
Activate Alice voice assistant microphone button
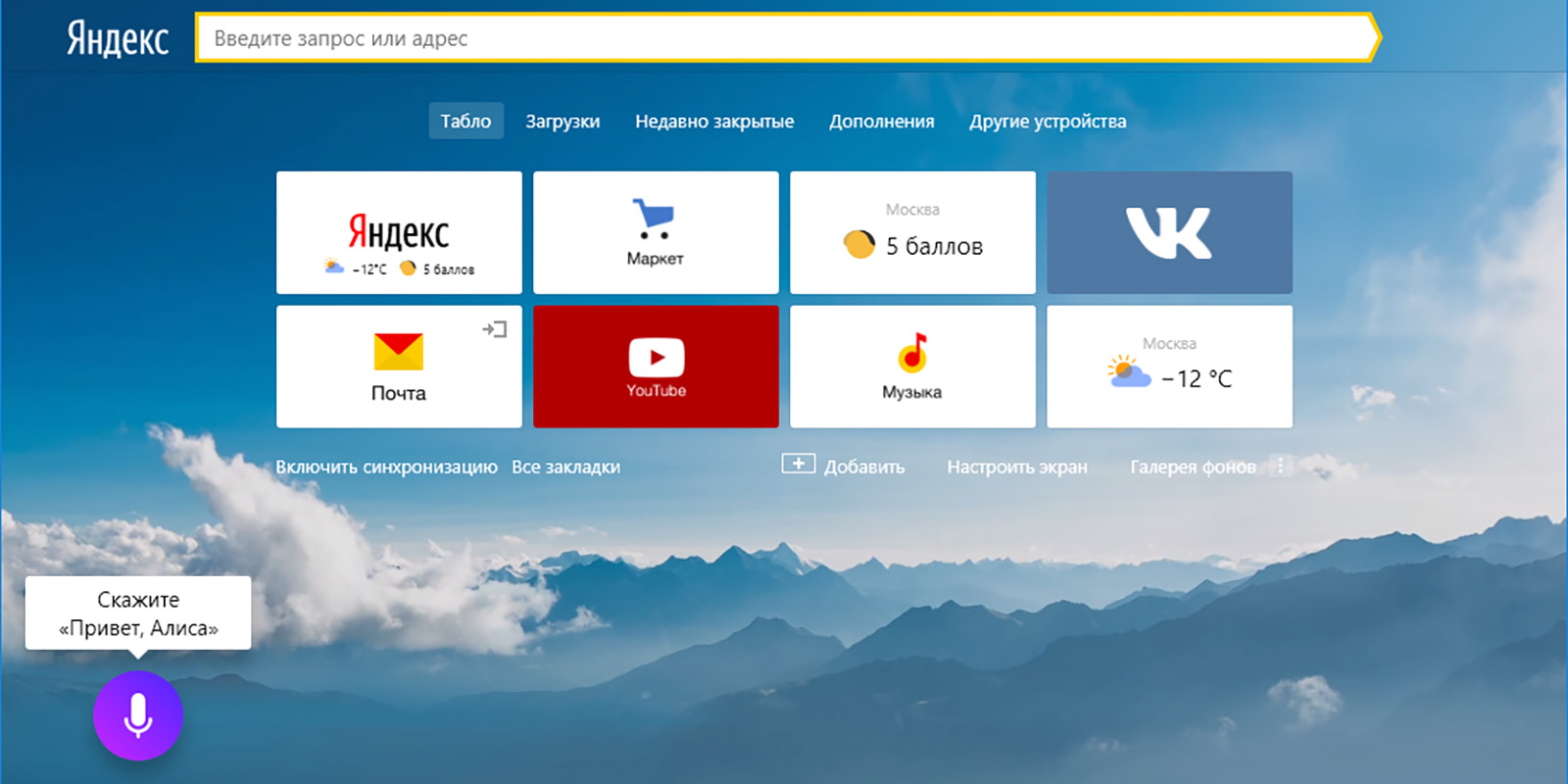pyautogui.click(x=138, y=715)
